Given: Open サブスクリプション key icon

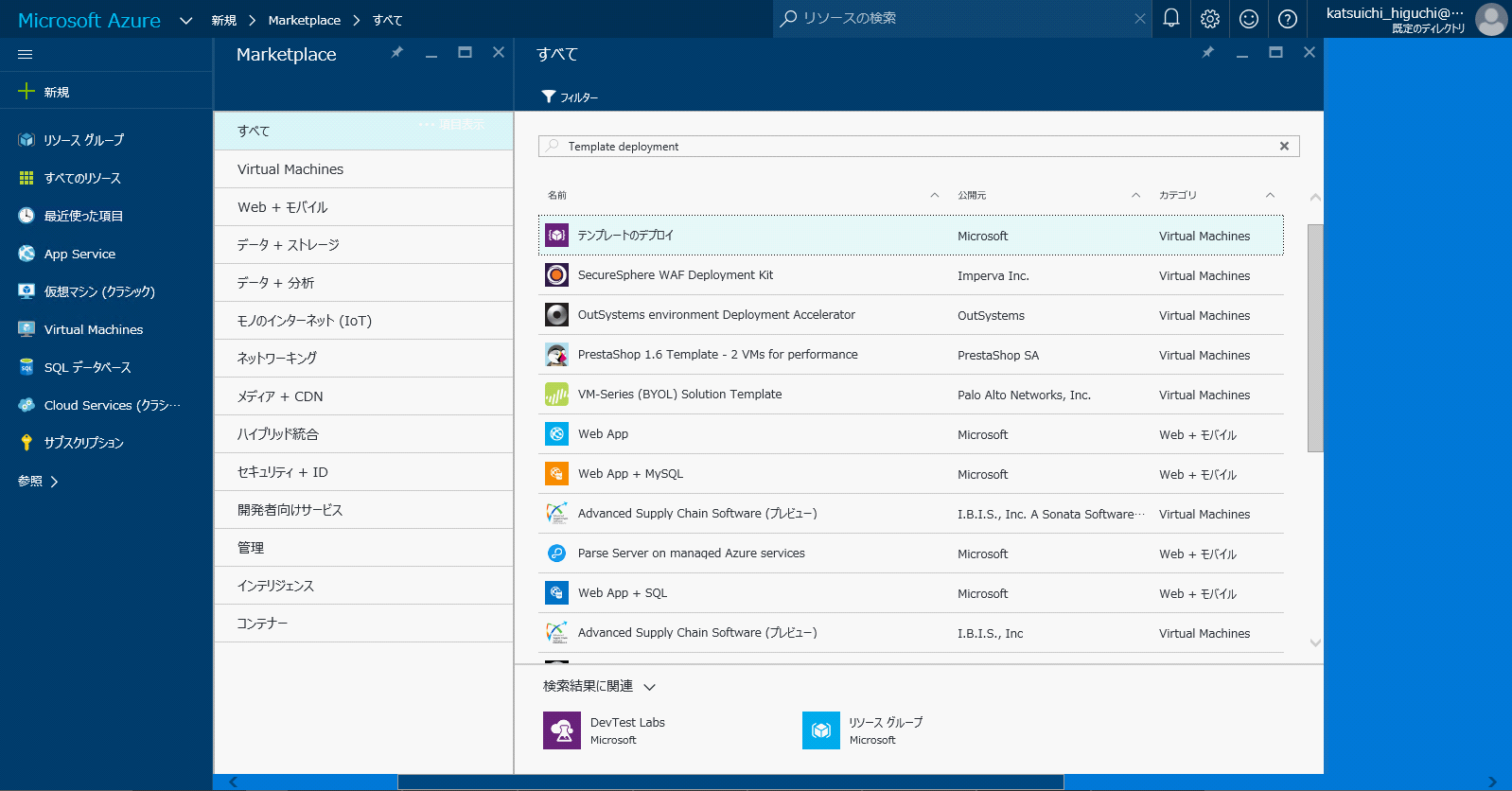Looking at the screenshot, I should pos(26,443).
